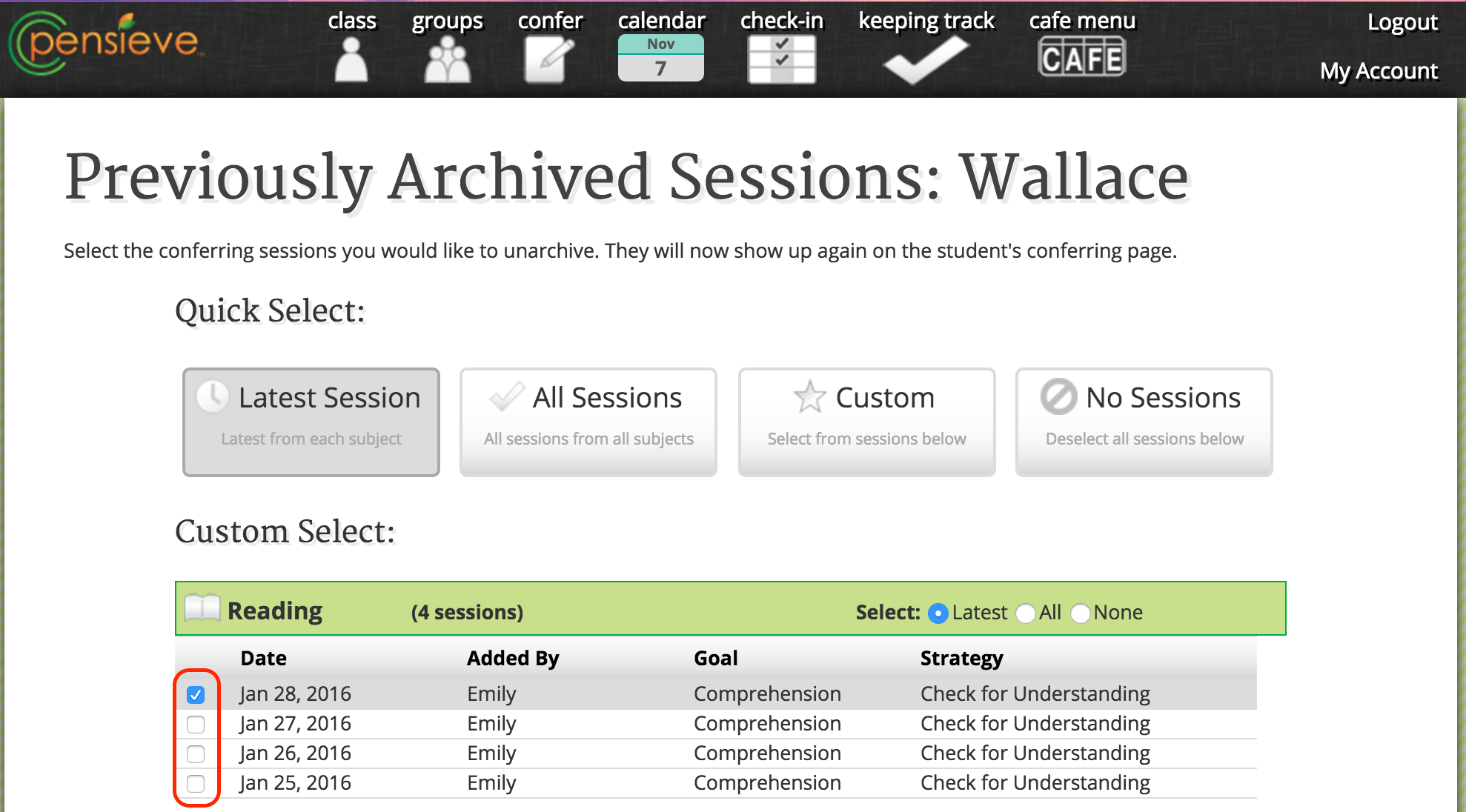Open the confer notepad icon

pos(550,59)
